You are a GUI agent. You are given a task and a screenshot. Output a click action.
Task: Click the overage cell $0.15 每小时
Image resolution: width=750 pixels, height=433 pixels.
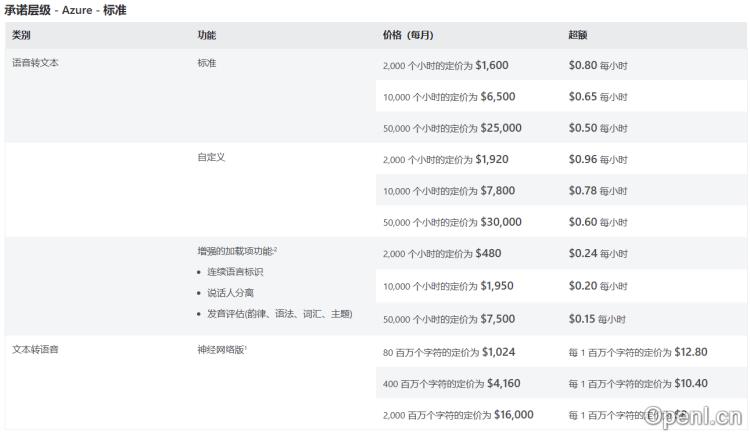(x=597, y=319)
